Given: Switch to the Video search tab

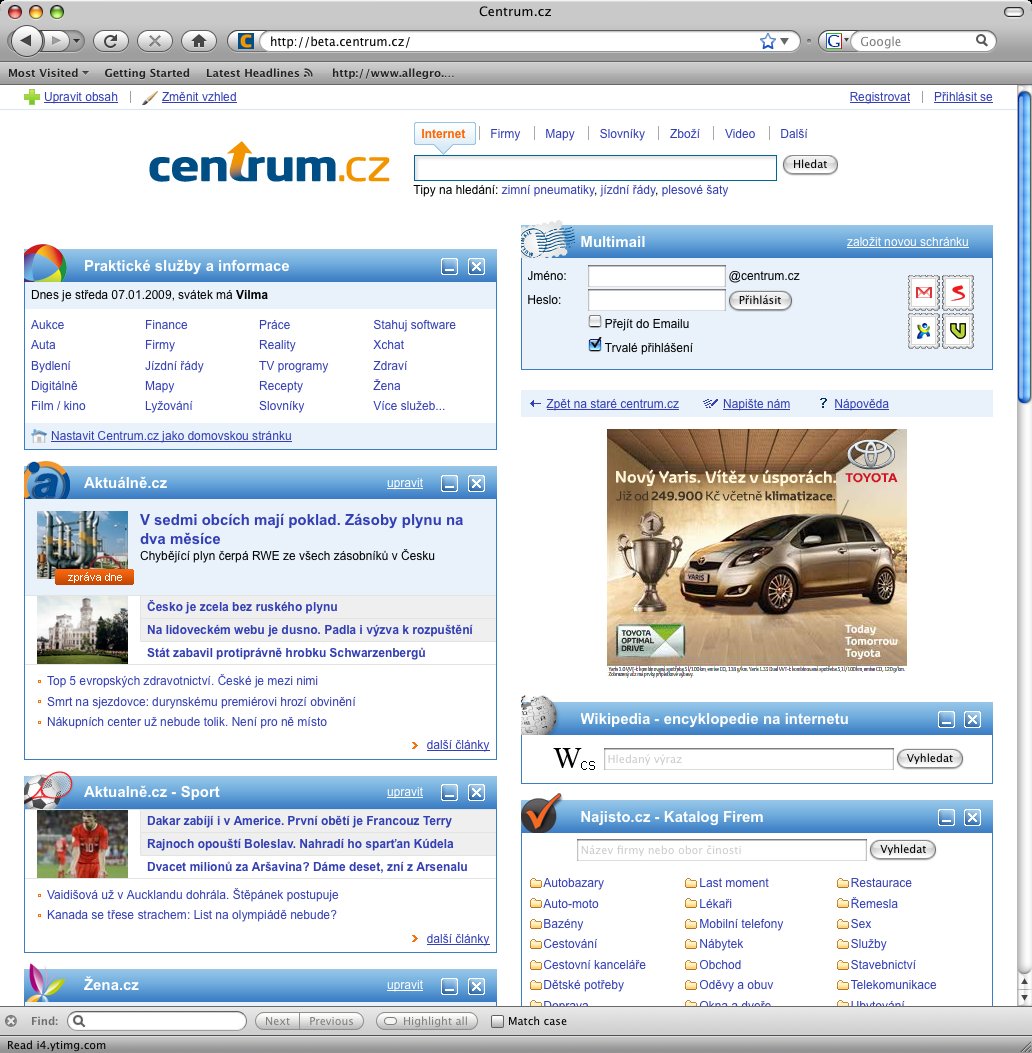Looking at the screenshot, I should [739, 134].
